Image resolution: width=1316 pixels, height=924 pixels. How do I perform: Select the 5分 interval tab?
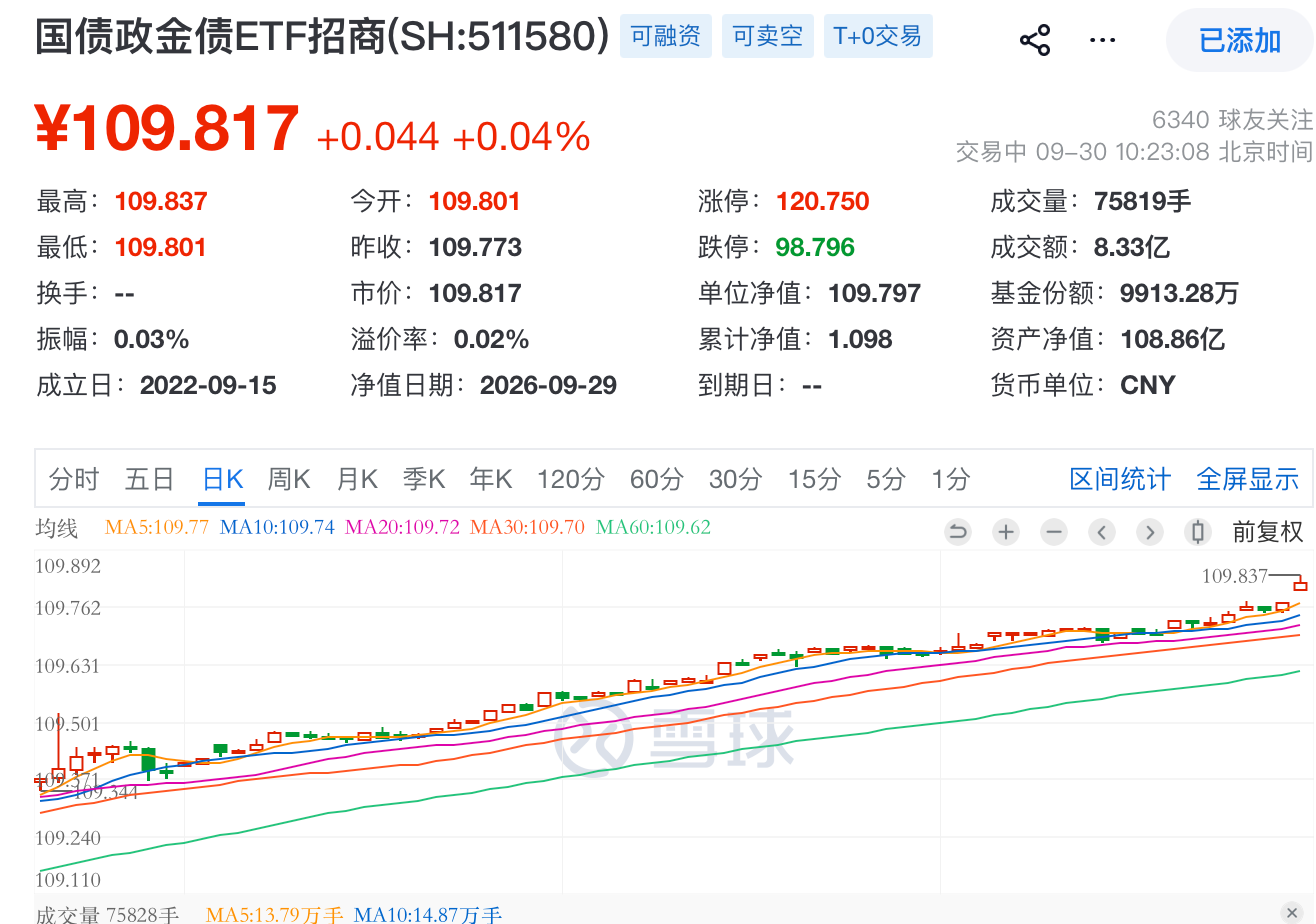[x=886, y=480]
